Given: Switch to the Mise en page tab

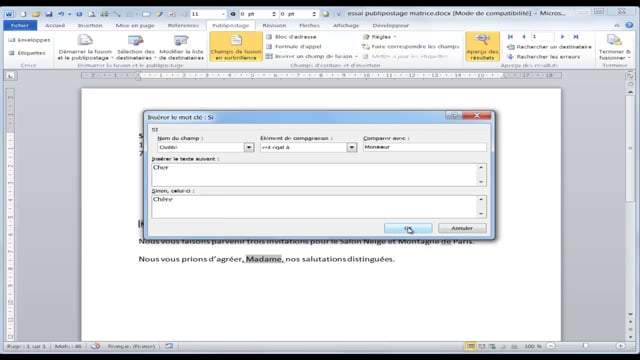Looking at the screenshot, I should 135,25.
